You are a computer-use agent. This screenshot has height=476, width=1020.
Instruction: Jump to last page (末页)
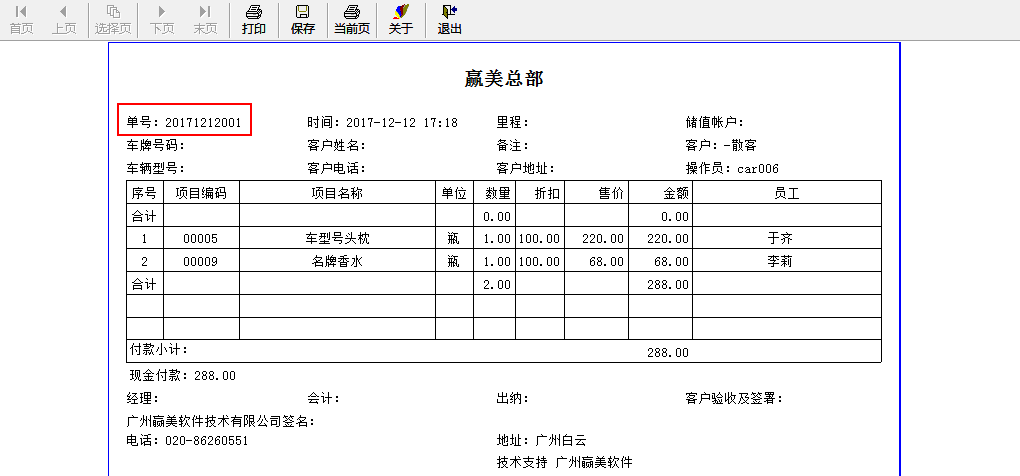tap(205, 19)
